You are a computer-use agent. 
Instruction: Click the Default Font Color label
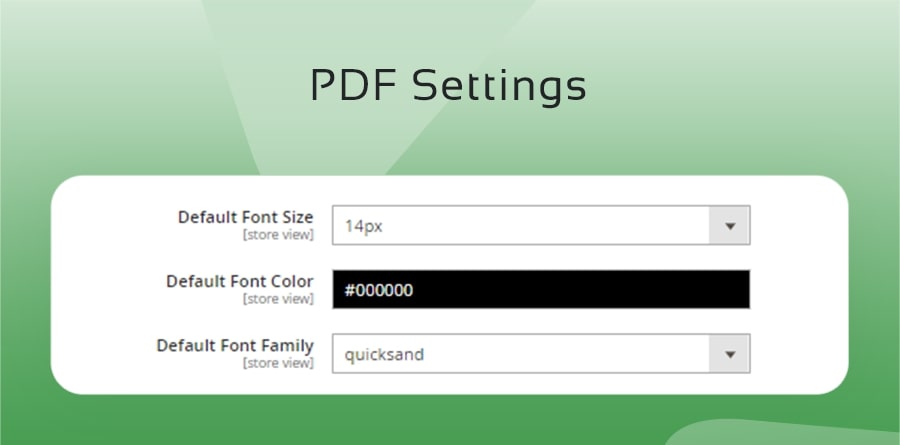tap(239, 281)
